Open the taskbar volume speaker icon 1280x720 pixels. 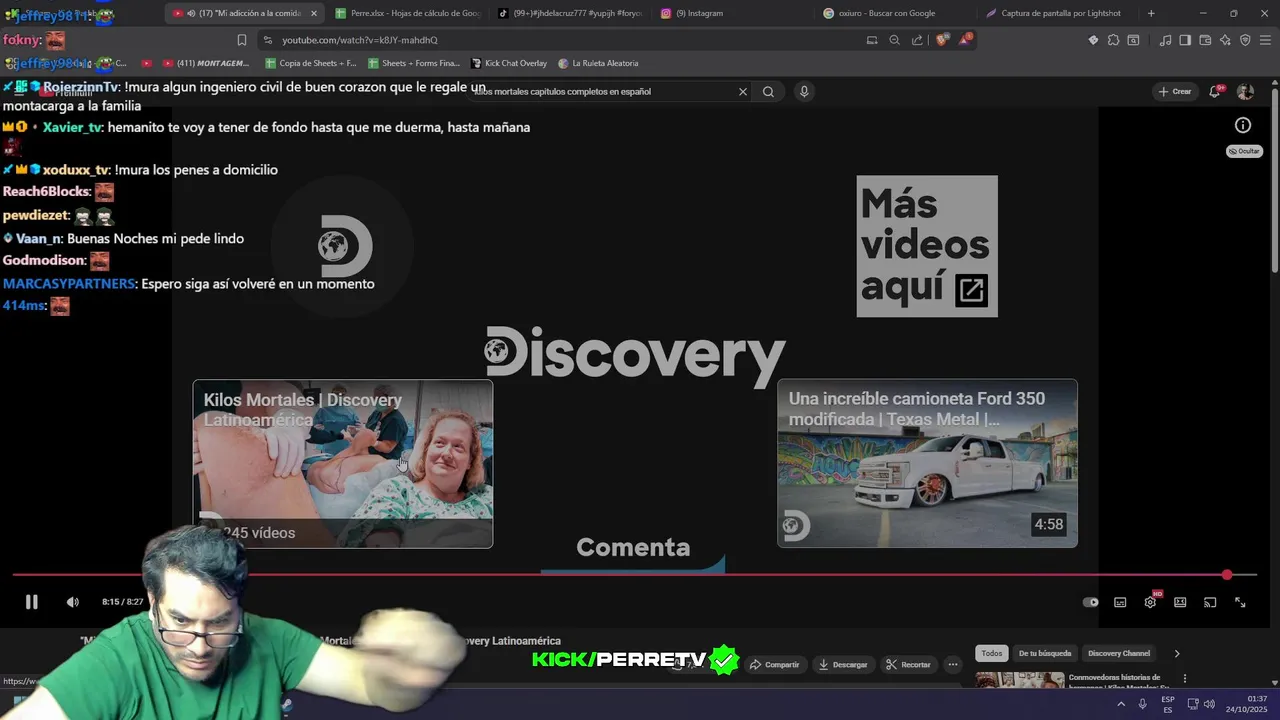click(x=1209, y=704)
